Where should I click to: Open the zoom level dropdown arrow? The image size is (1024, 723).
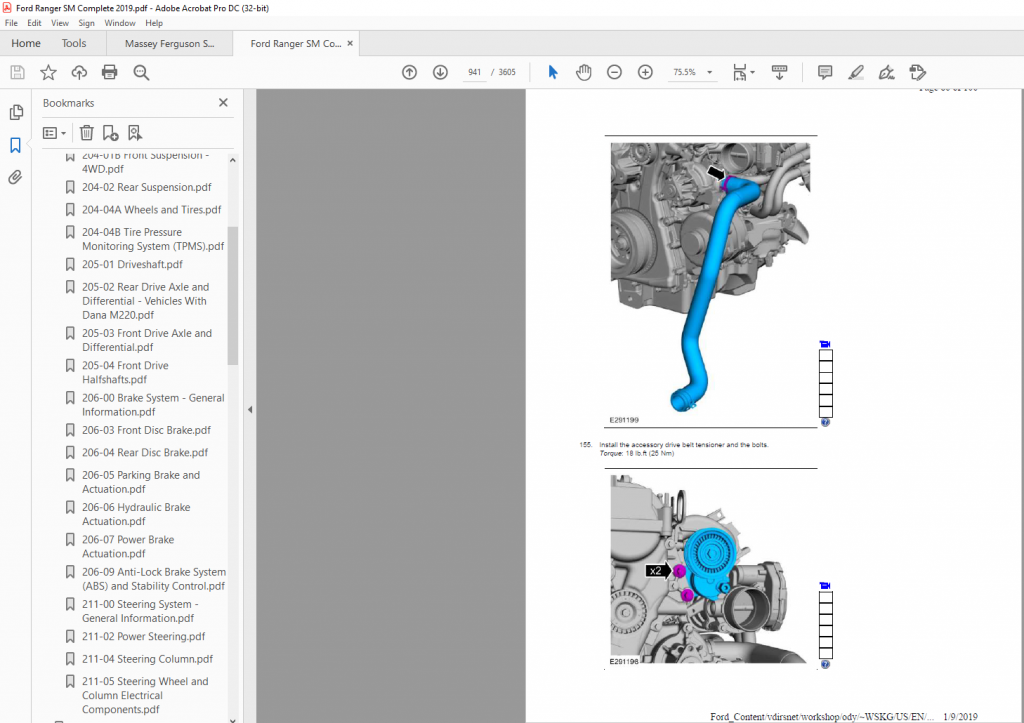click(x=709, y=72)
